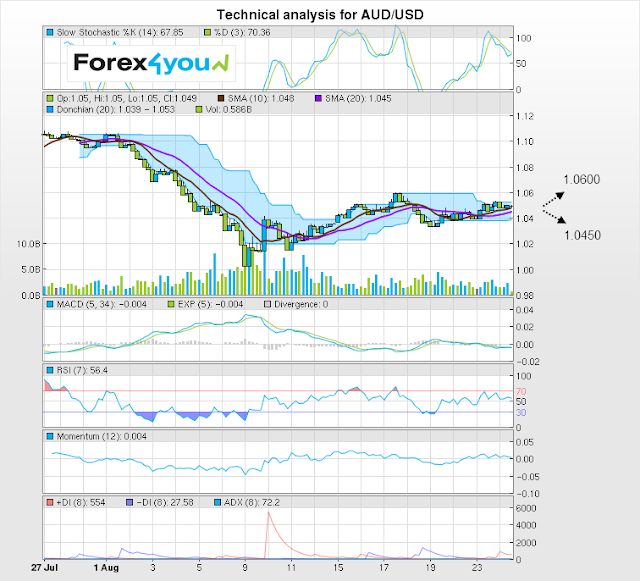This screenshot has width=640, height=581.
Task: Click the tallest volume bar near Aug 7
Action: [x=215, y=274]
